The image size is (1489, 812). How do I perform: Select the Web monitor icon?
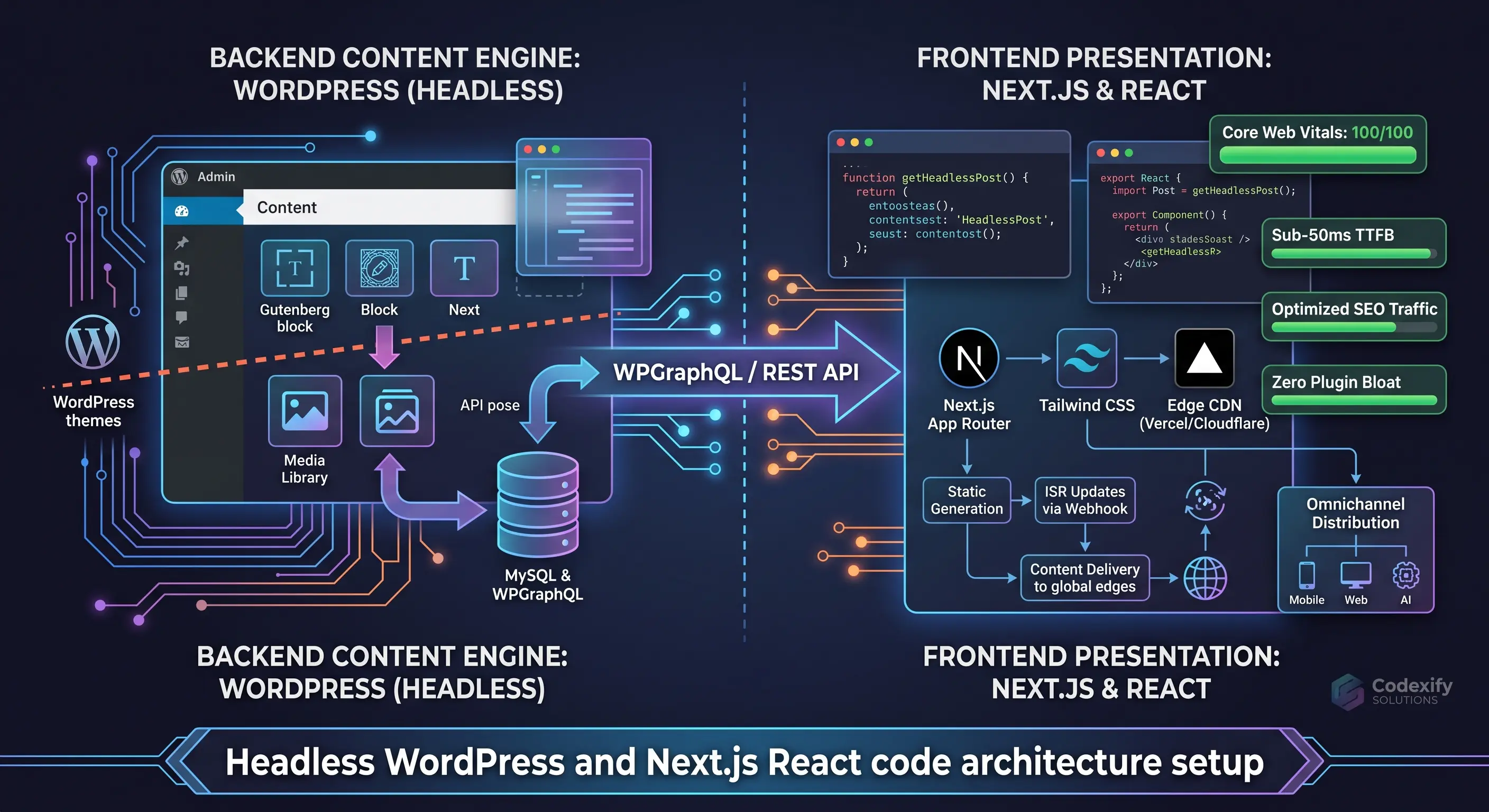click(x=1355, y=575)
